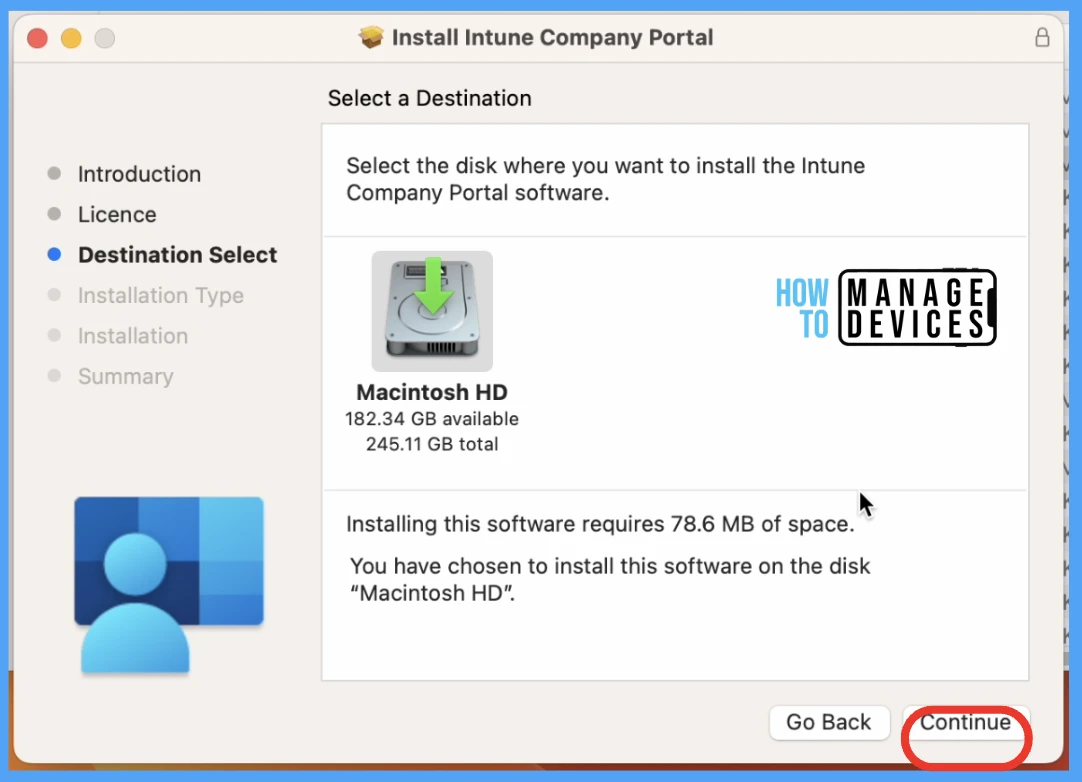
Task: Click the grey disabled zoom button in title bar
Action: pos(105,38)
